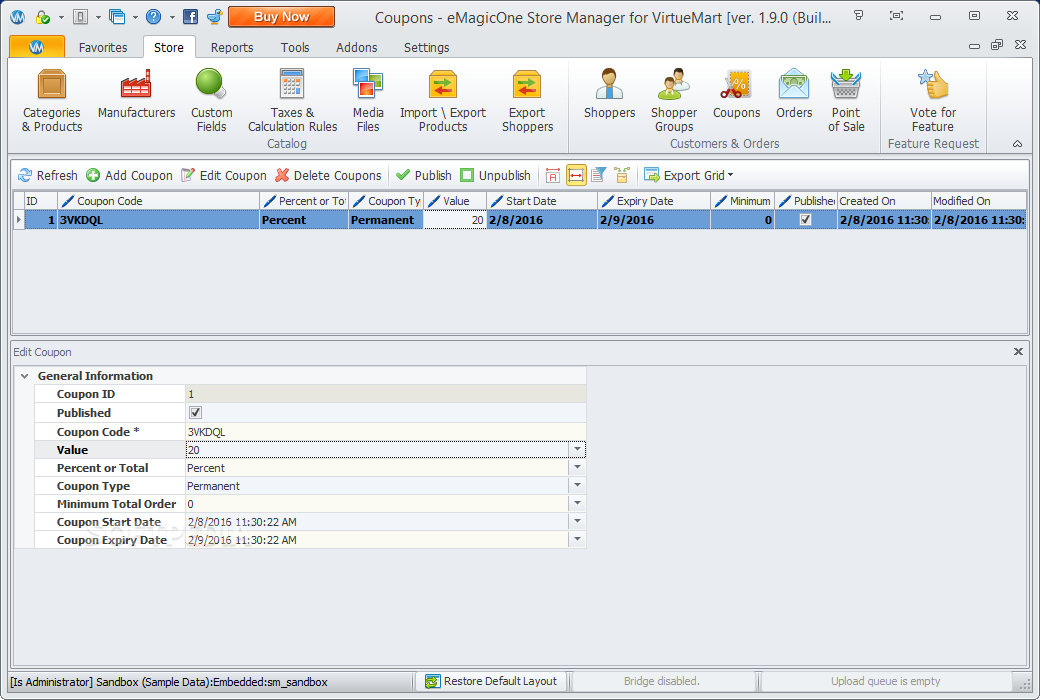
Task: Open the Value field dropdown arrow
Action: (x=577, y=450)
